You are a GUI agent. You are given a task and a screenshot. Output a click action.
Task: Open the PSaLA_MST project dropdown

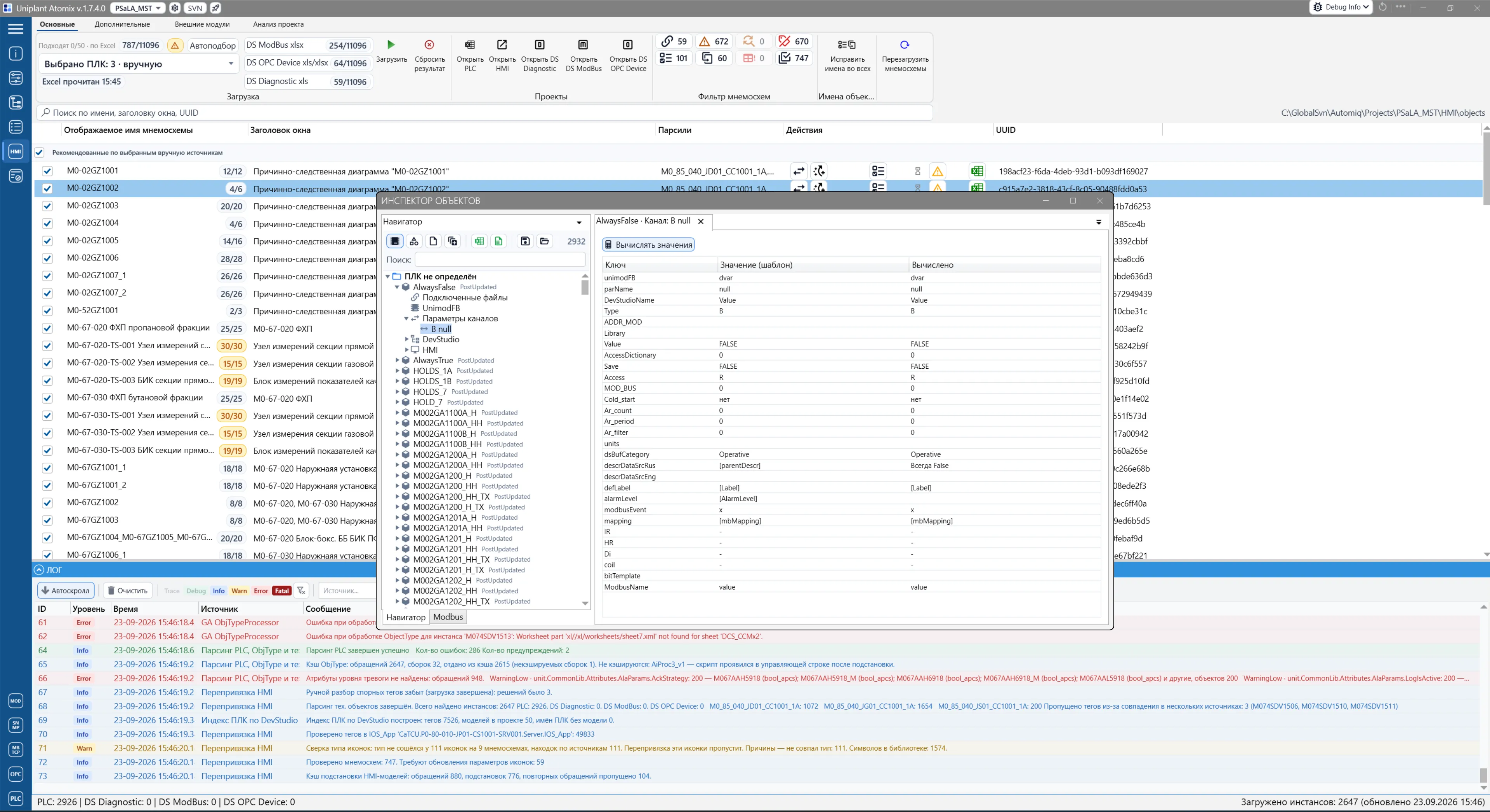(137, 8)
